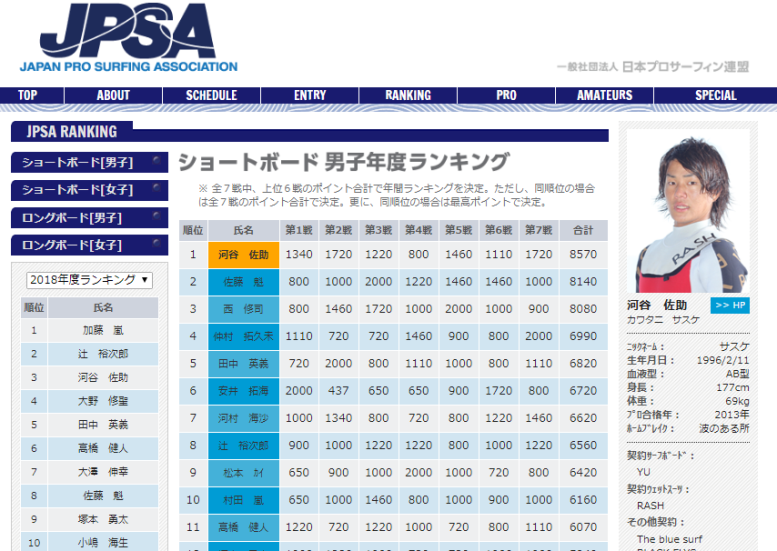Viewport: 777px width, 551px height.
Task: Go to the SCHEDULE page
Action: (x=211, y=96)
